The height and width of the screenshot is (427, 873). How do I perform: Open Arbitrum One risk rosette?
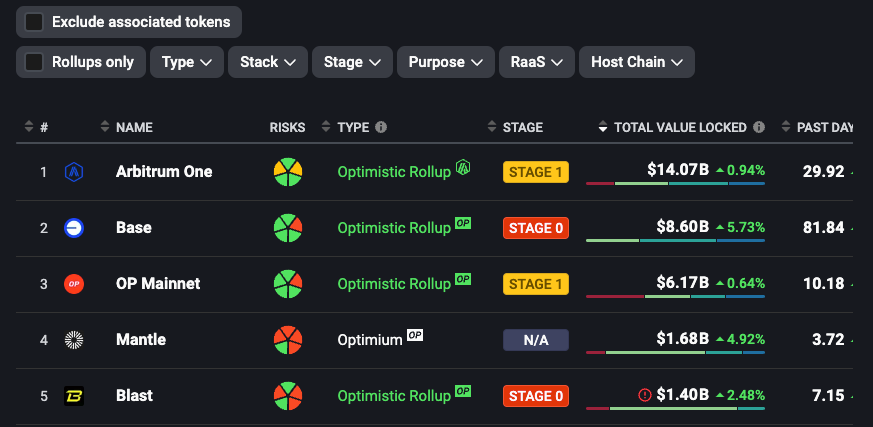[288, 172]
